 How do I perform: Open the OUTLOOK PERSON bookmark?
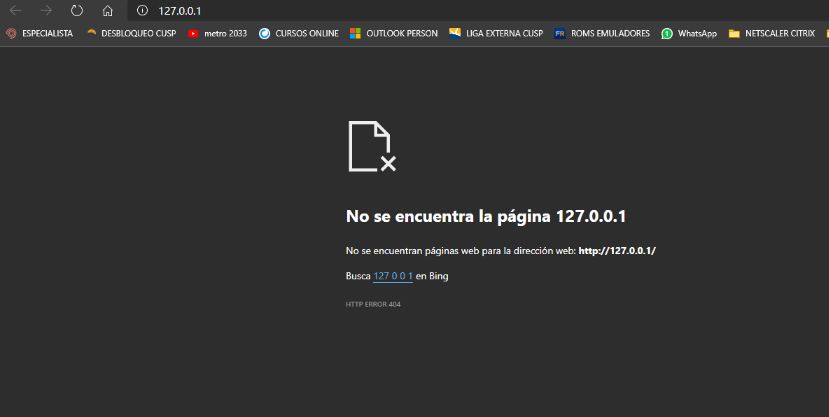[x=393, y=33]
